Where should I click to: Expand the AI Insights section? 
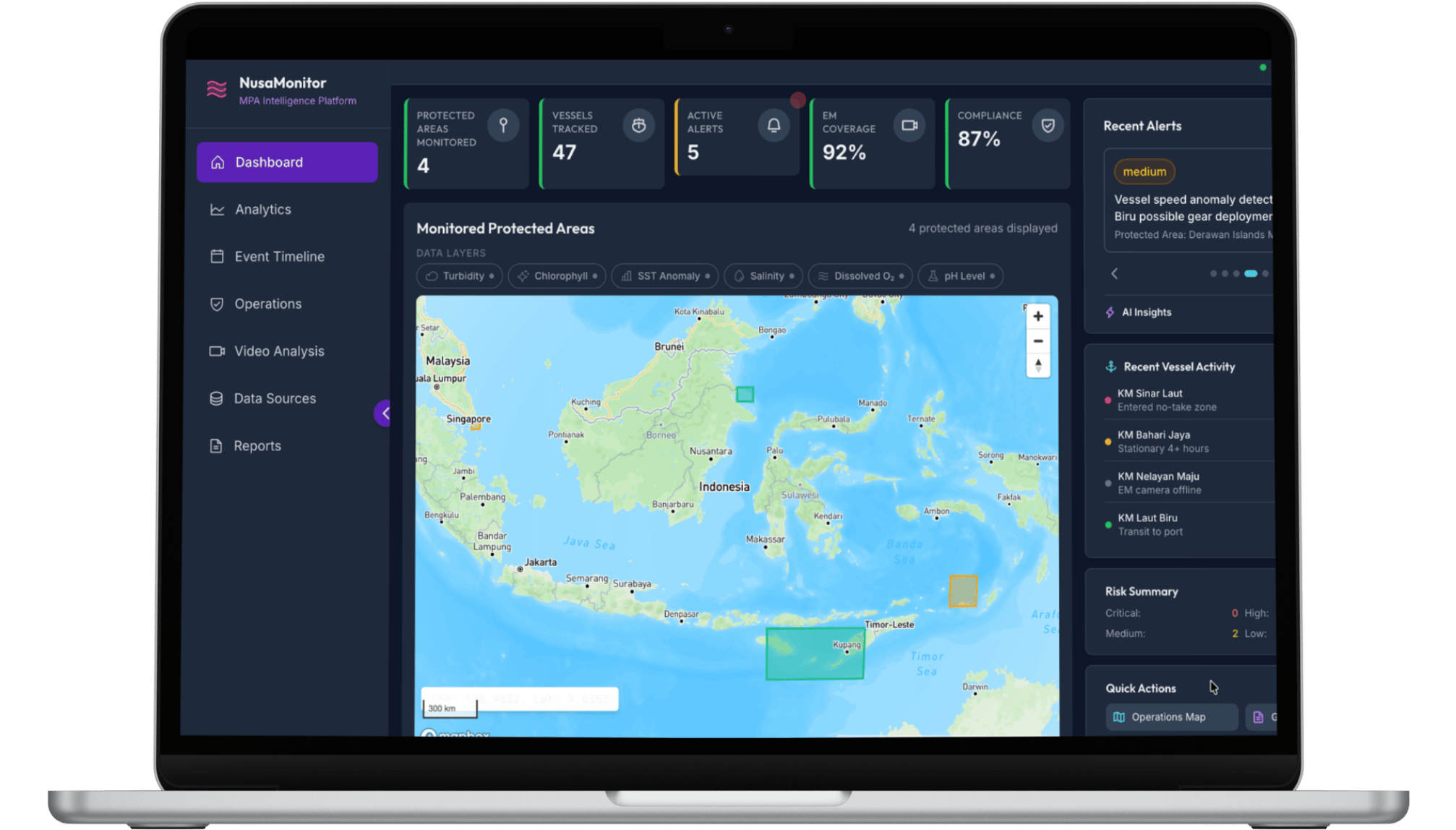click(1146, 312)
